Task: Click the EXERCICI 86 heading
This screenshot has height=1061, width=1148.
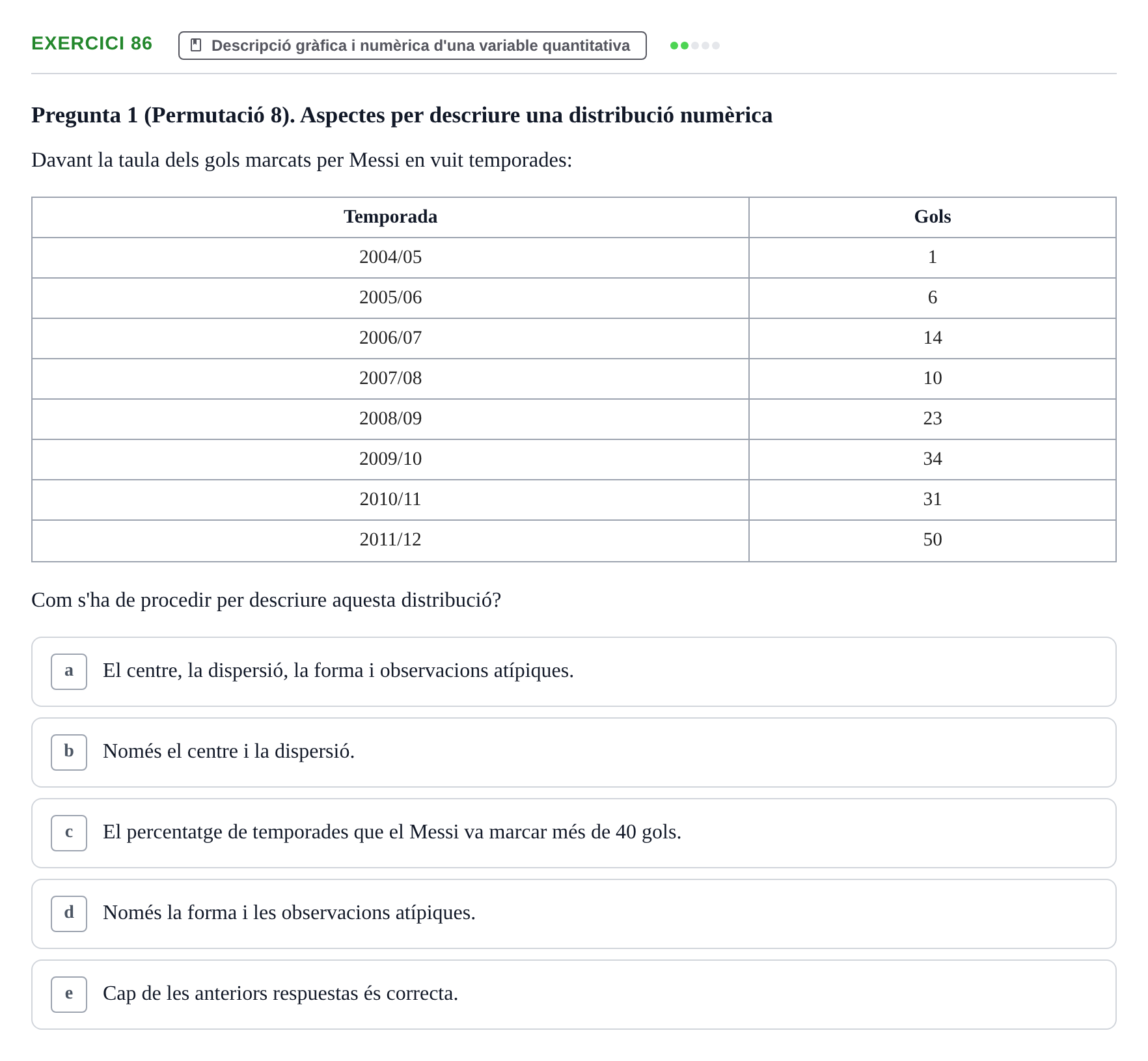Action: 92,44
